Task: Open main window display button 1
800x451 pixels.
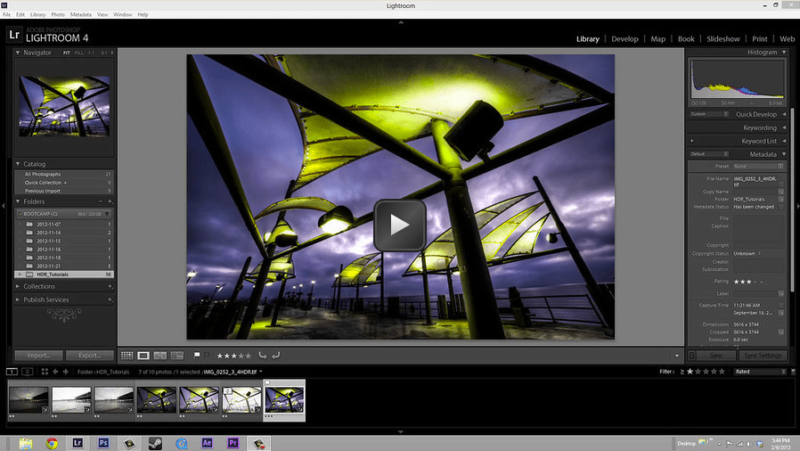Action: (x=12, y=372)
